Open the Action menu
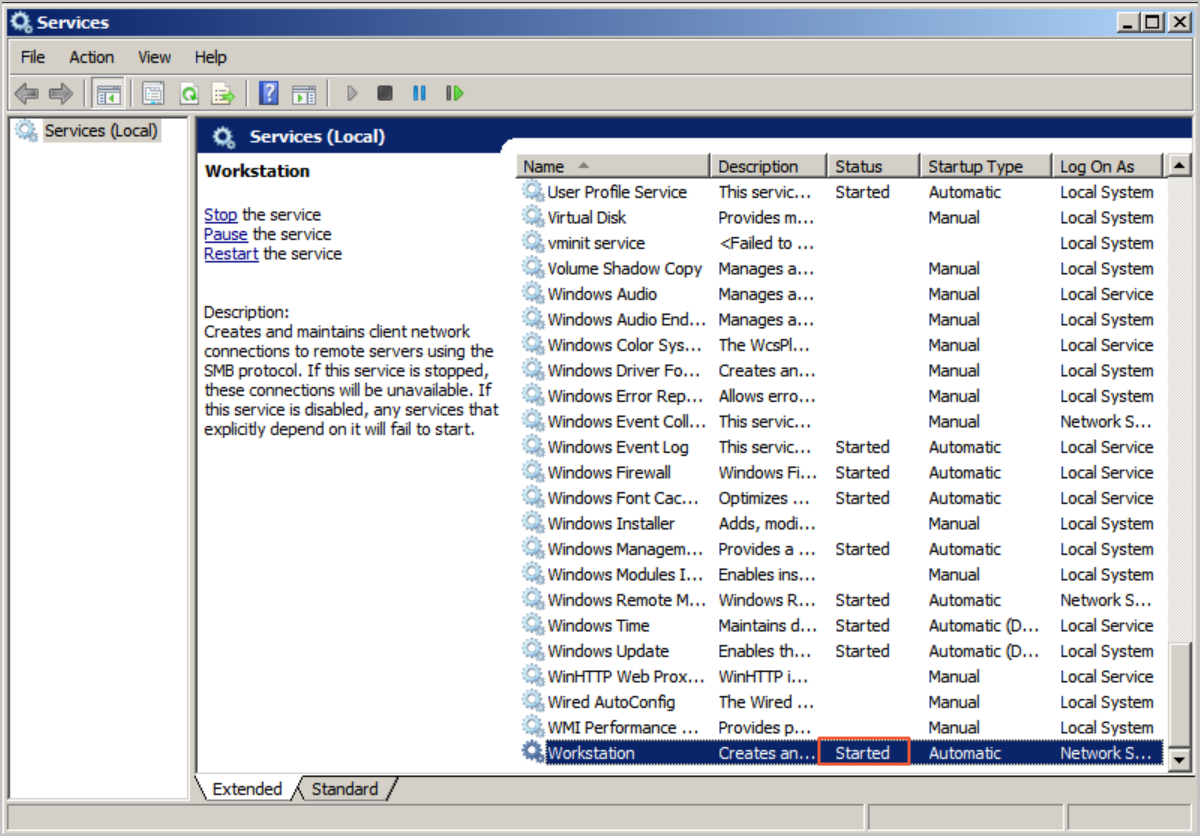This screenshot has height=836, width=1200. [x=92, y=57]
